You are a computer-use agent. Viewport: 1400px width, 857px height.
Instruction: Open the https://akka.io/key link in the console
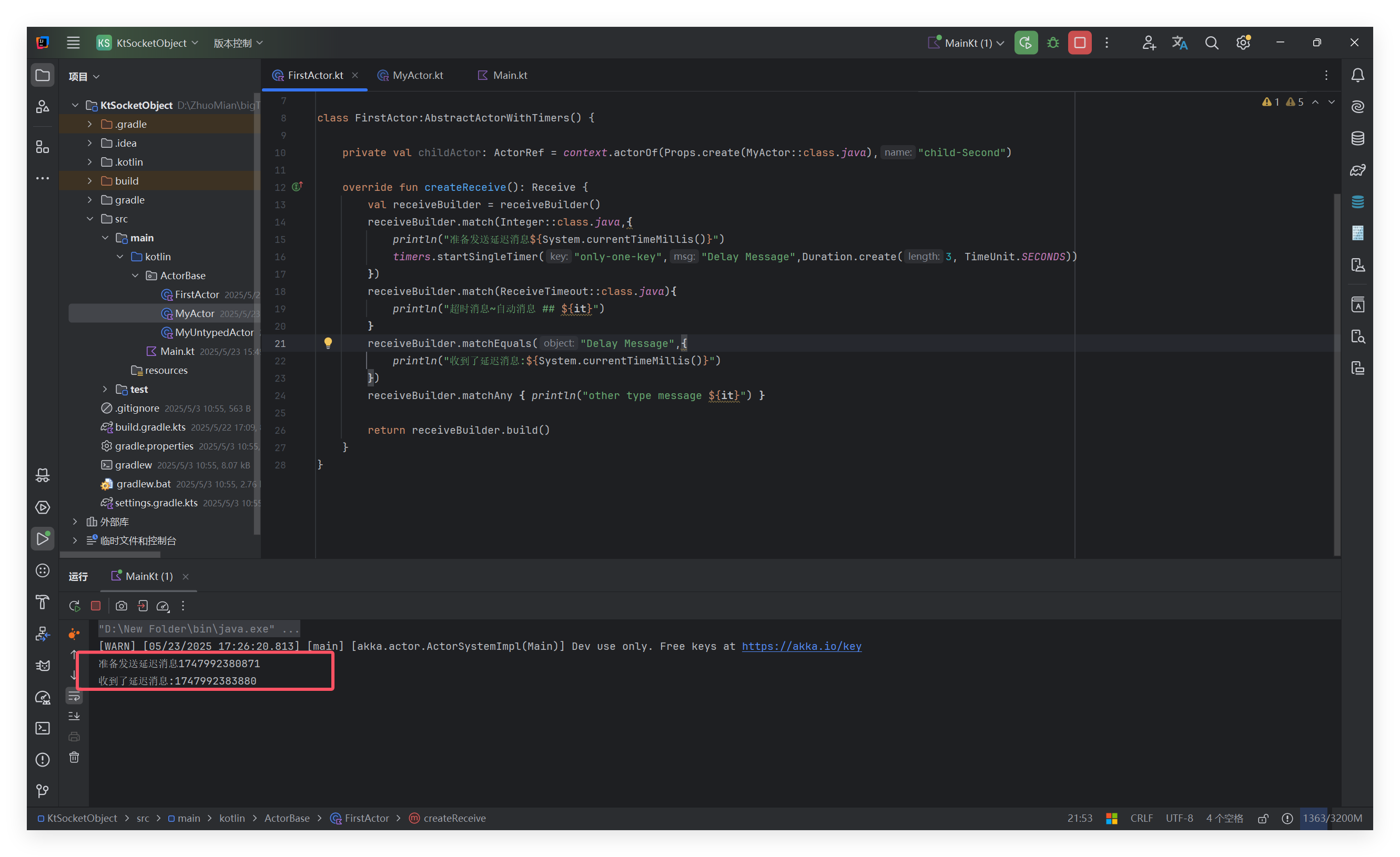[801, 646]
